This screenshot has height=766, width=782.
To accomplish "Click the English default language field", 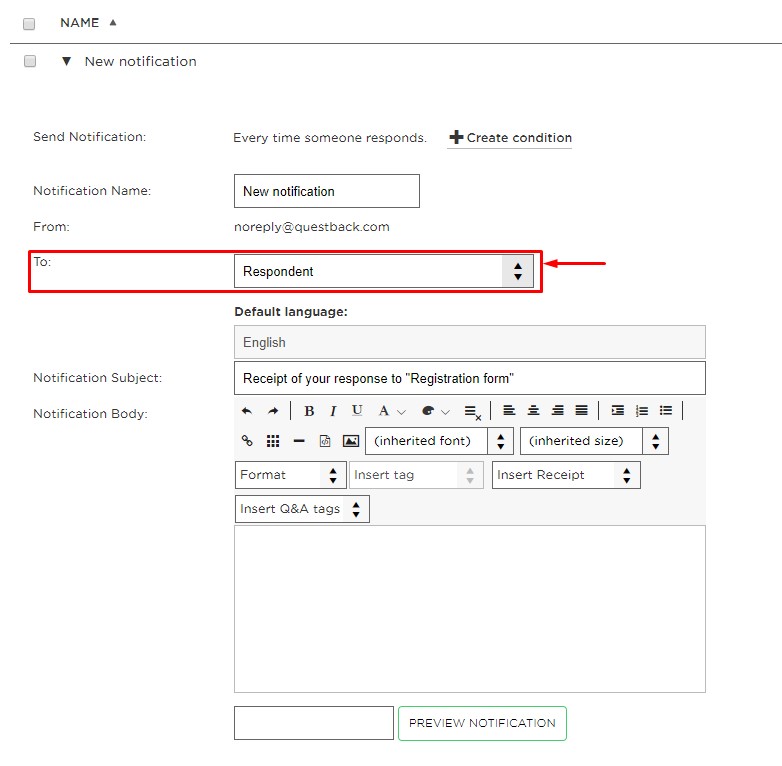I will 470,342.
